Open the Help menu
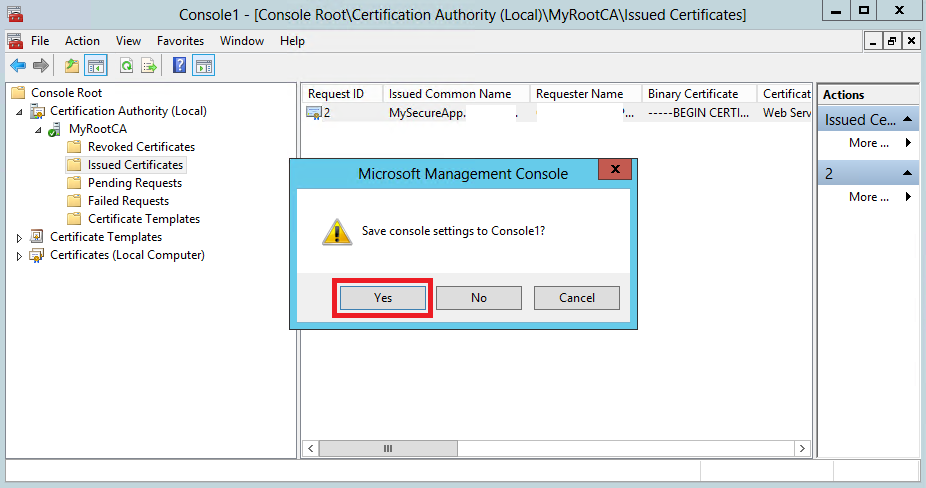 coord(292,41)
